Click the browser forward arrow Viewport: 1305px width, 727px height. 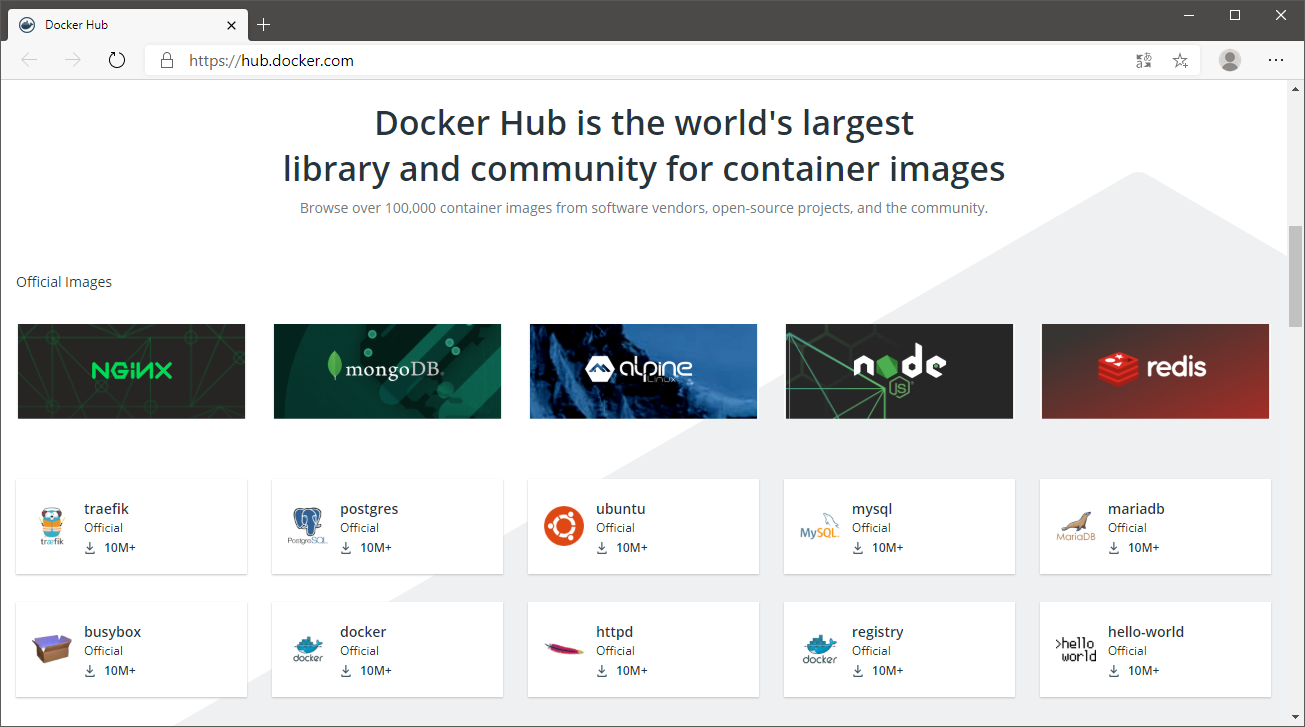[73, 60]
